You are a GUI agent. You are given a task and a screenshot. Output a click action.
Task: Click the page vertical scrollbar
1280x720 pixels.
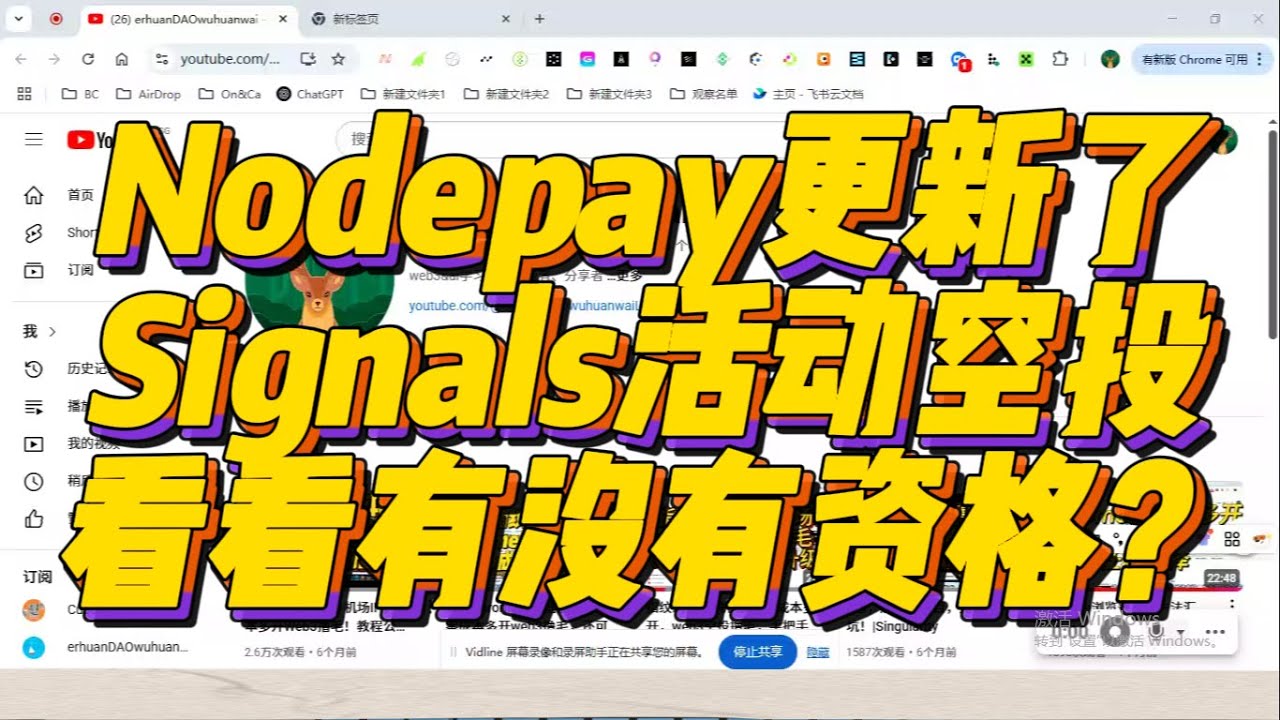[x=1272, y=235]
